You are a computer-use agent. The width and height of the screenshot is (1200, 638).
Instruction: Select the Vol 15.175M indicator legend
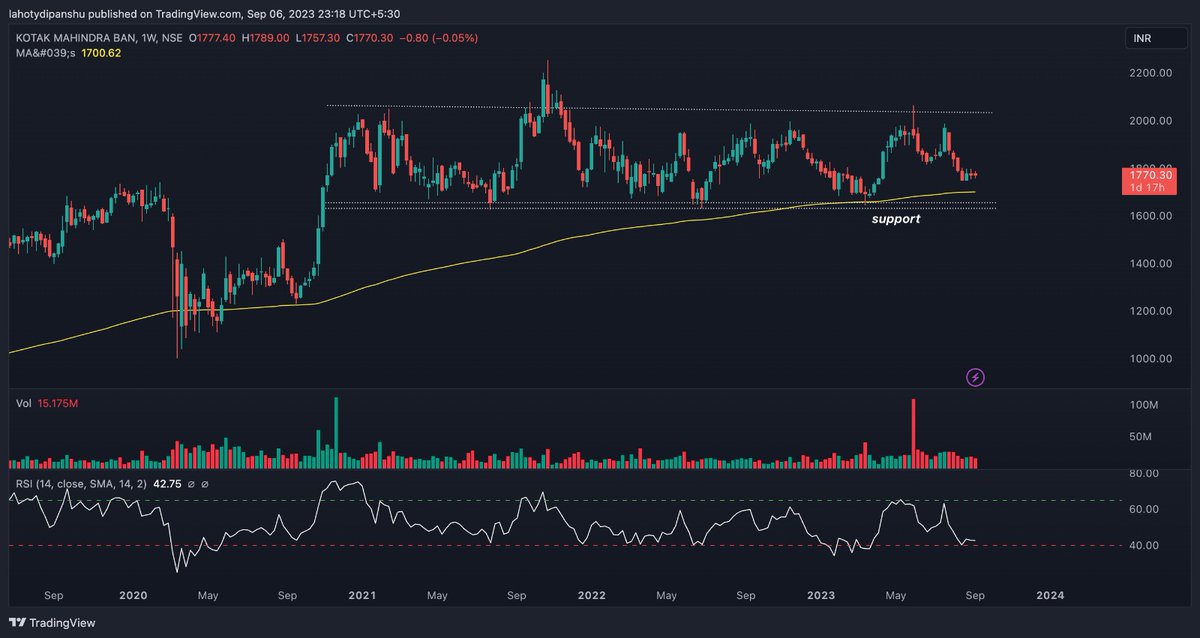pyautogui.click(x=46, y=404)
